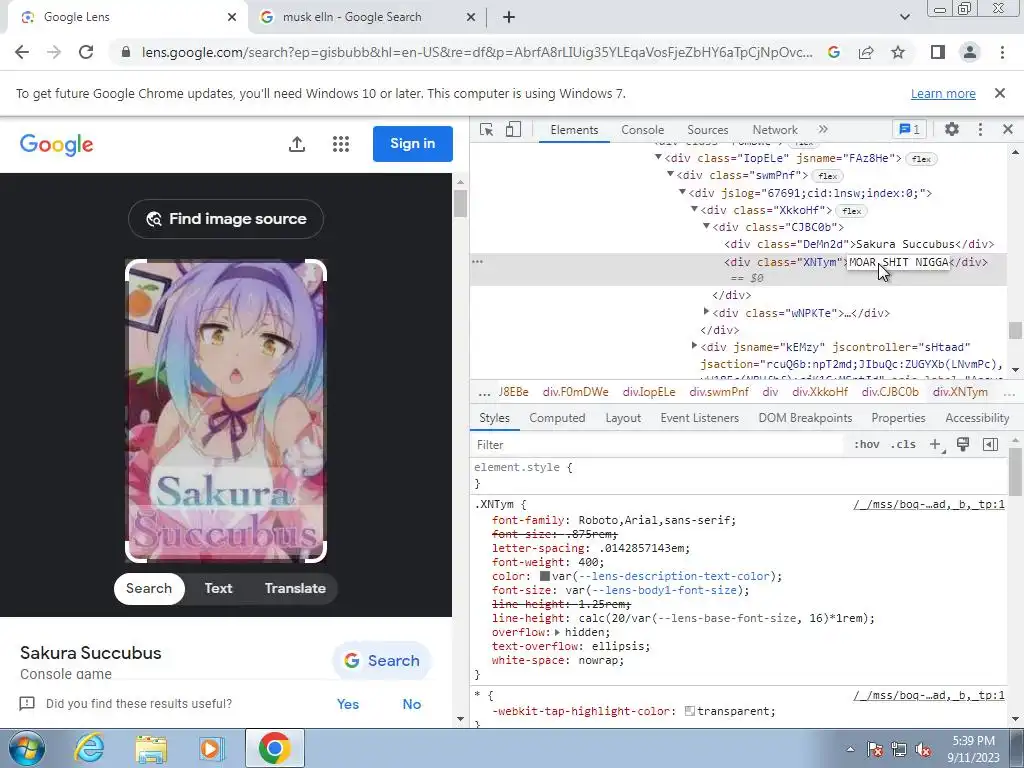Open the DevTools customize three-dot menu

pyautogui.click(x=980, y=129)
